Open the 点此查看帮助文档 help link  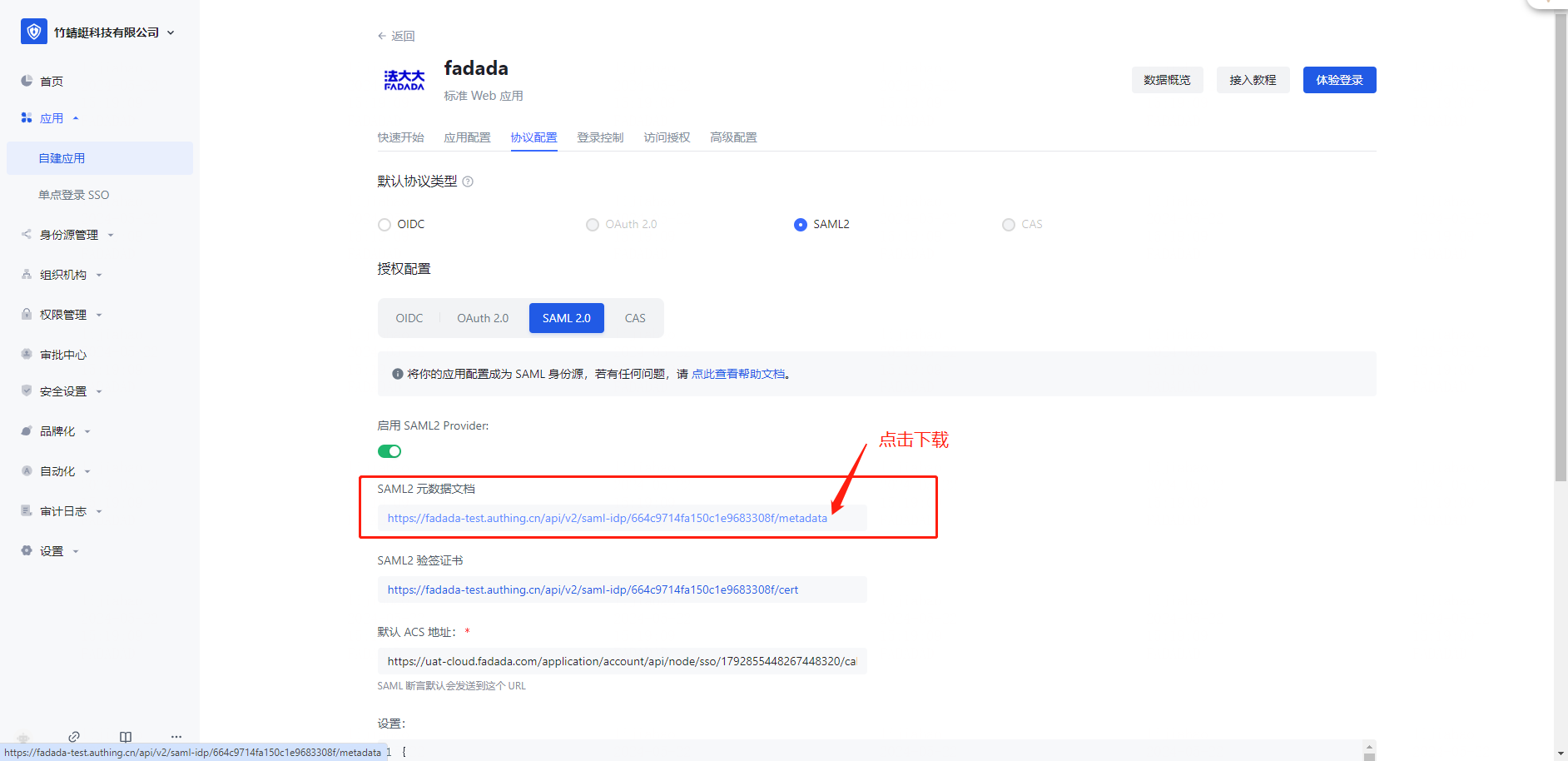(x=738, y=374)
